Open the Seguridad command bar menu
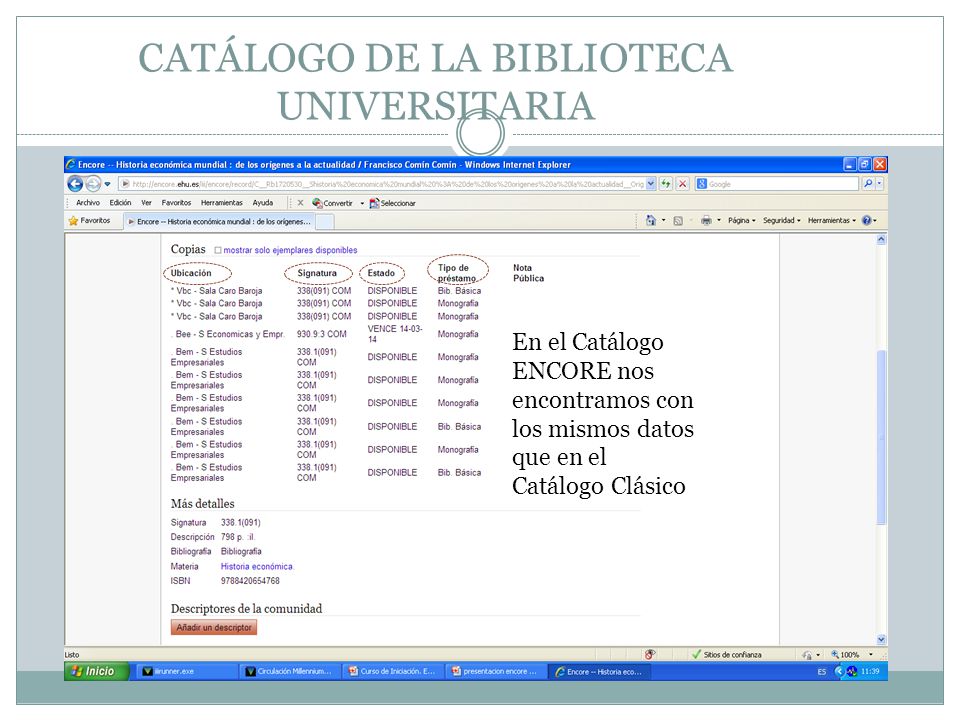960x720 pixels. [x=781, y=220]
